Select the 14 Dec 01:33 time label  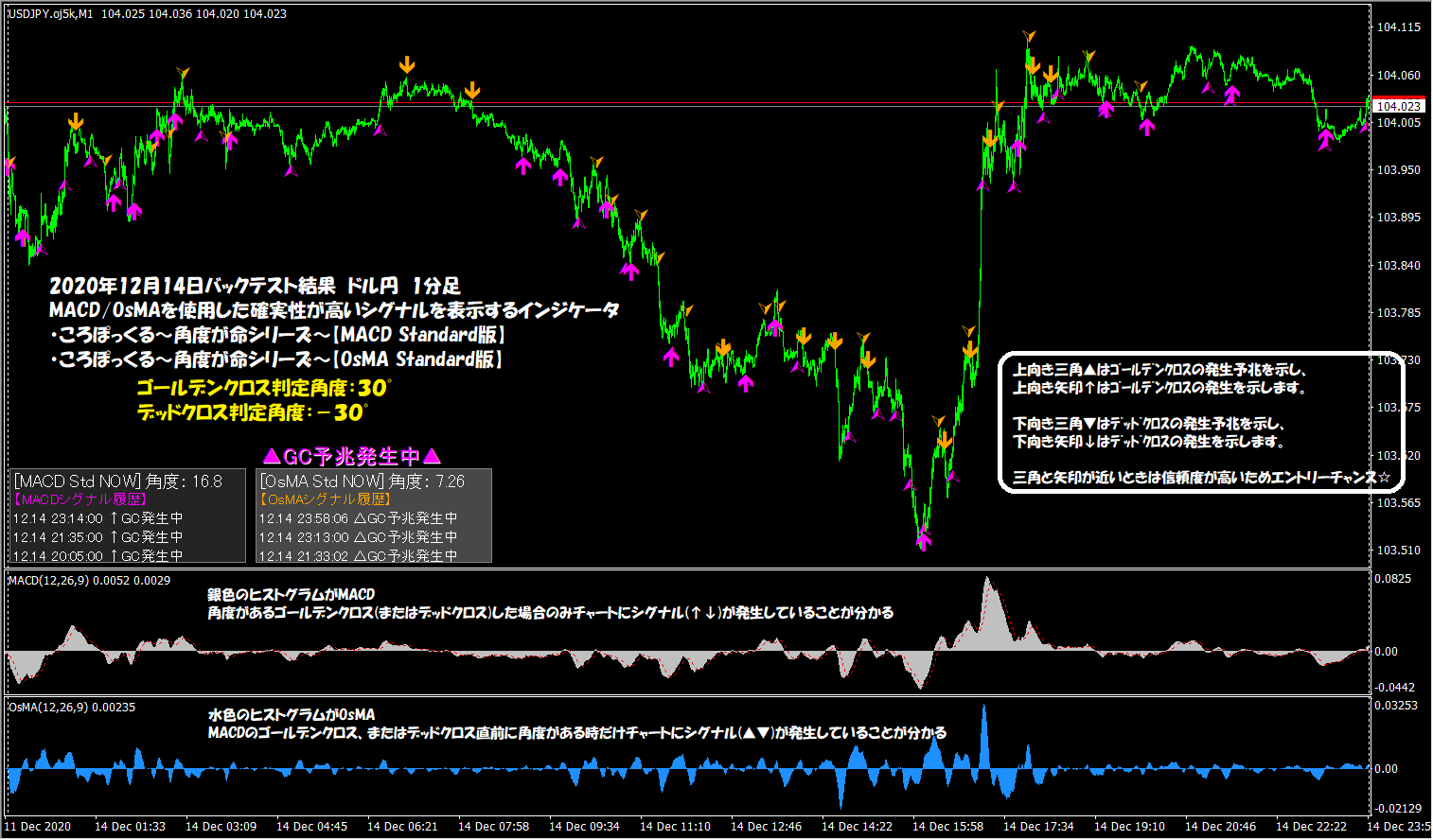click(130, 827)
